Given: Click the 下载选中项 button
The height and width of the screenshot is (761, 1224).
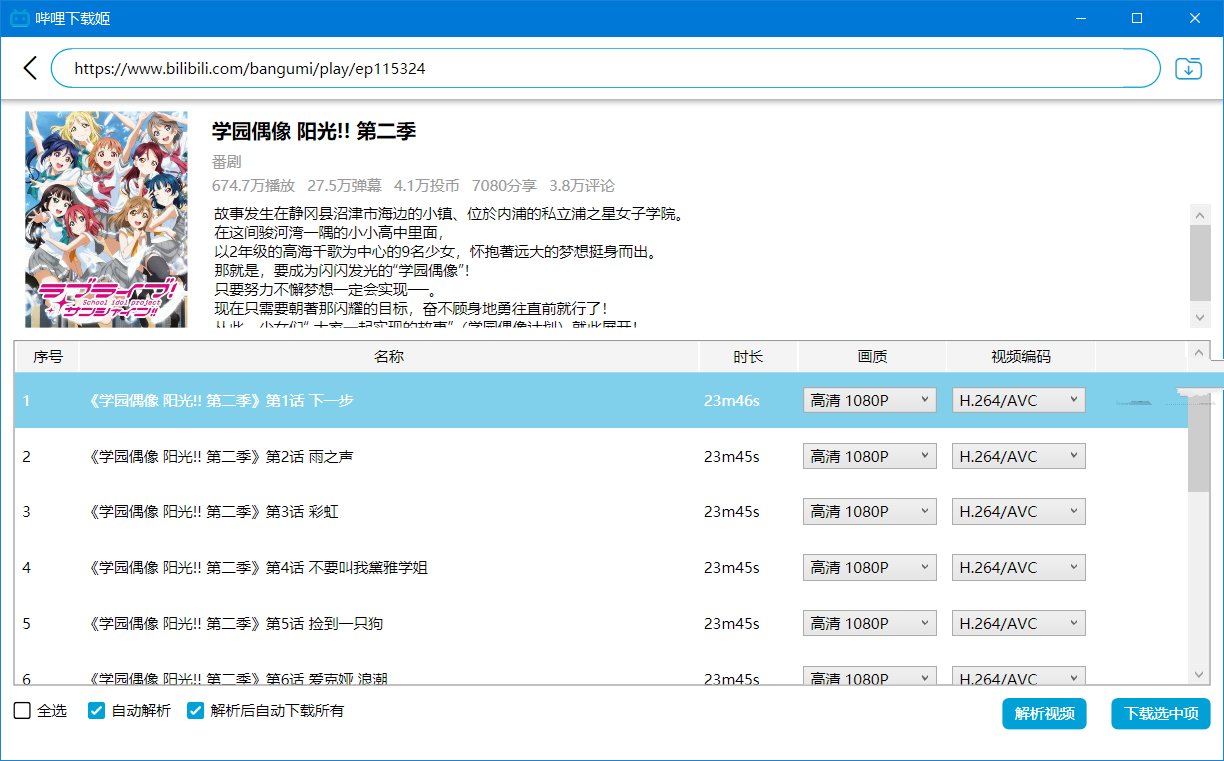Looking at the screenshot, I should coord(1160,714).
